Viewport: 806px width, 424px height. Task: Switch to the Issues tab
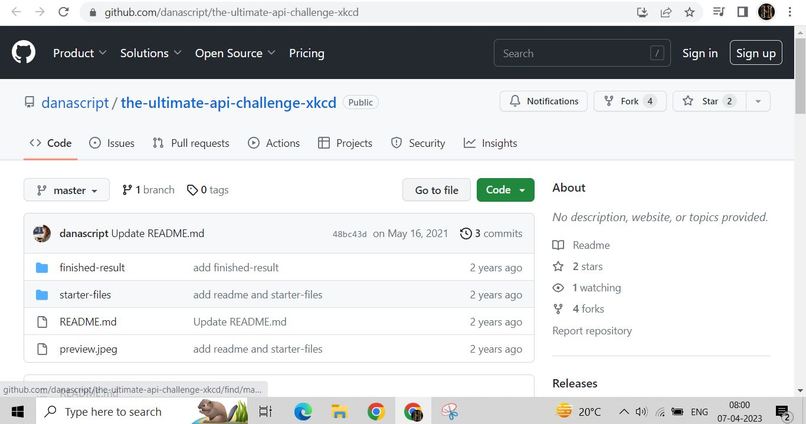click(x=112, y=143)
